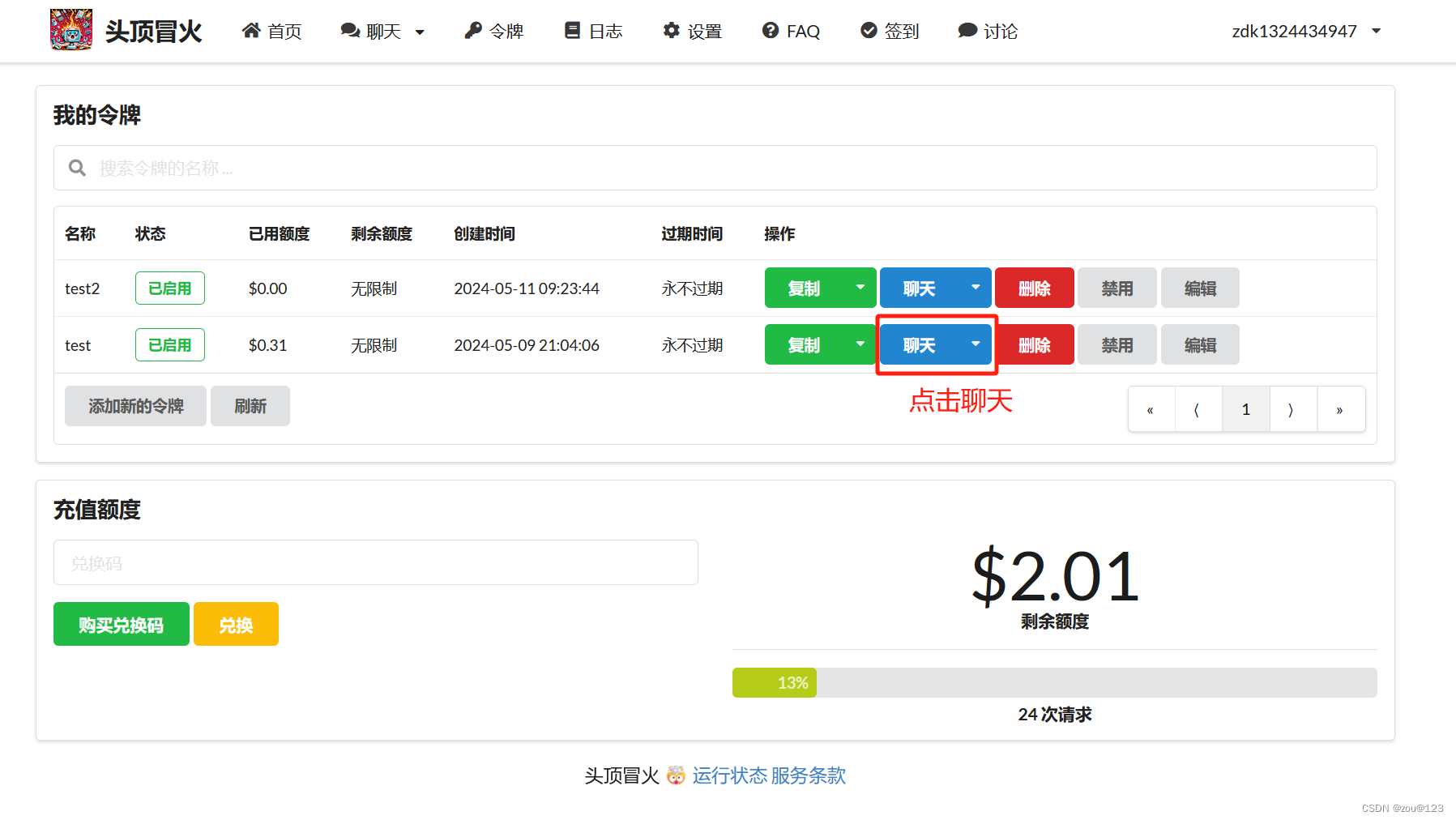Open the 讨论 discussion page
1456x820 pixels.
tap(988, 31)
